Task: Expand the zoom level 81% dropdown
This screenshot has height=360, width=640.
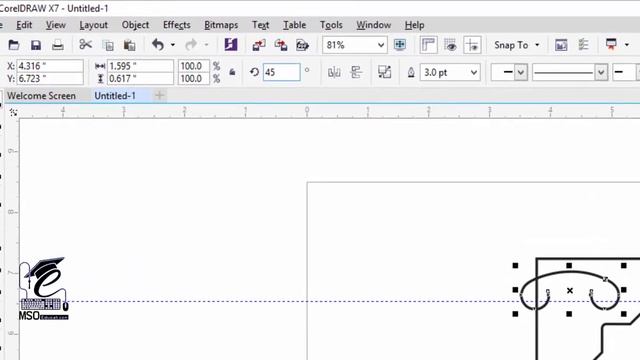Action: (x=380, y=45)
